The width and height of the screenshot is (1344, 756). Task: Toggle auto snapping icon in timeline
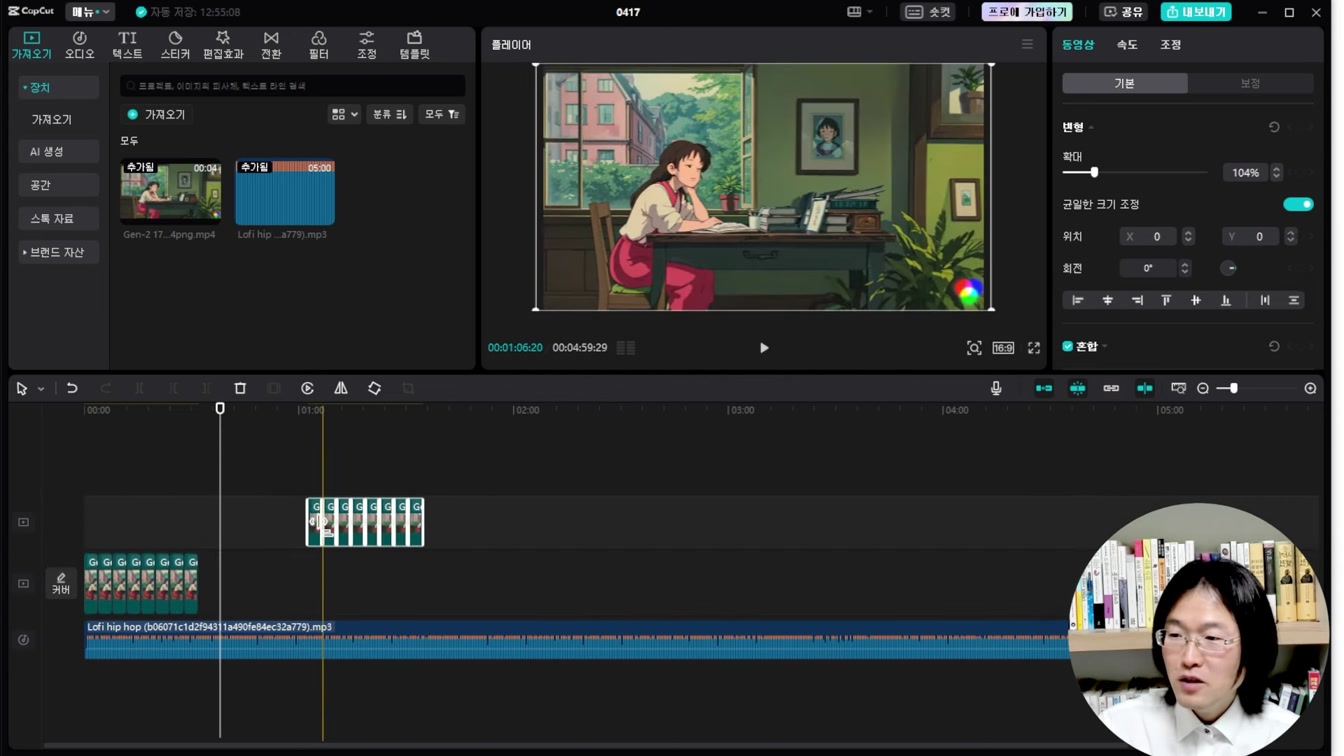[1077, 388]
